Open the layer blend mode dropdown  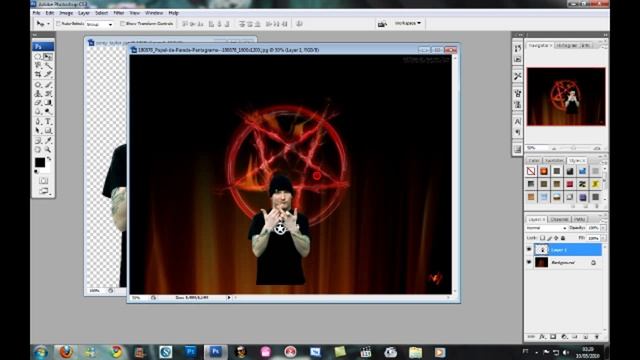click(546, 228)
